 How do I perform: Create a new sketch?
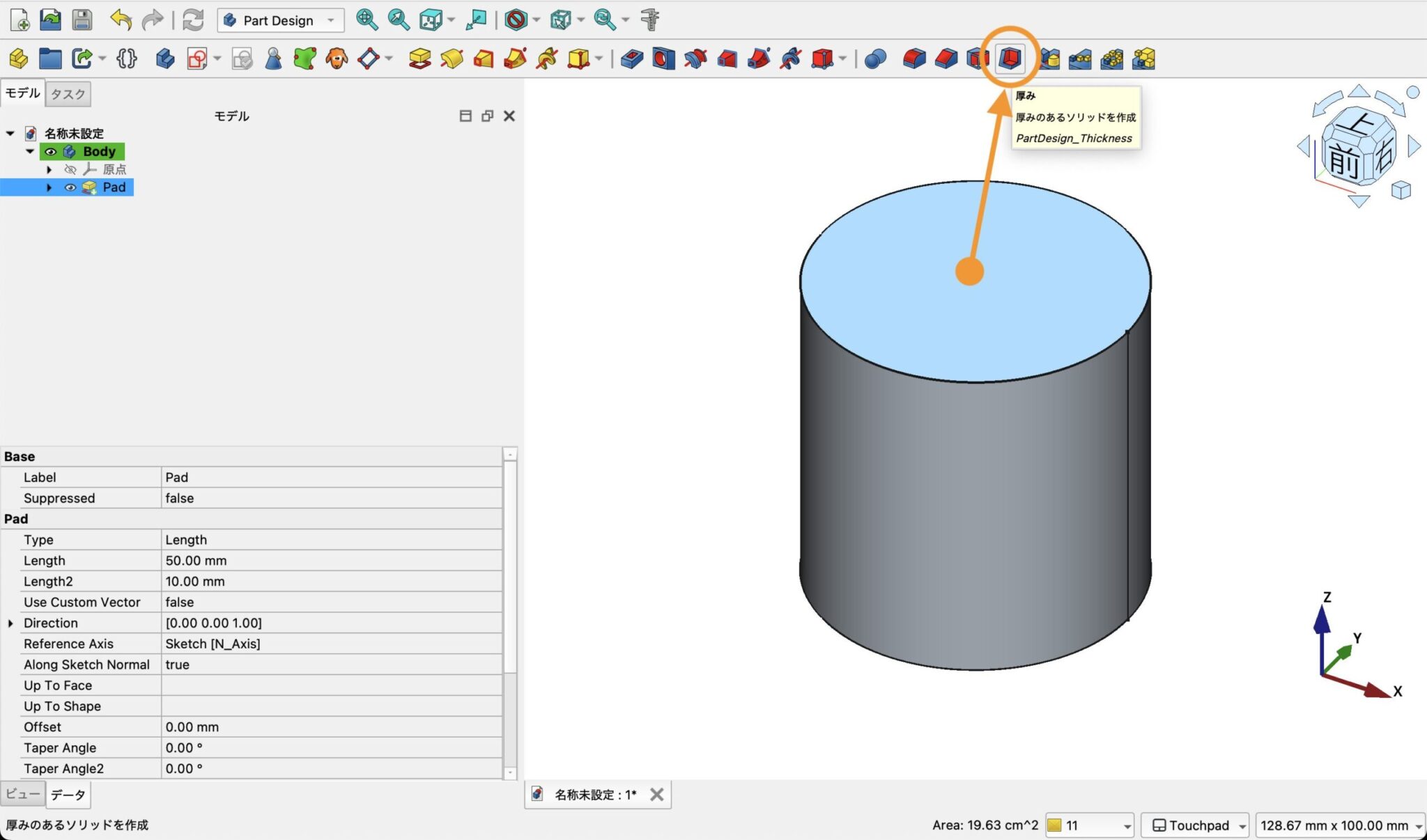tap(196, 59)
